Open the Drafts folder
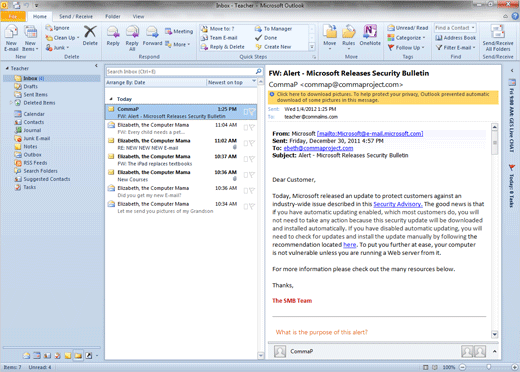This screenshot has height=372, width=520. [26, 86]
